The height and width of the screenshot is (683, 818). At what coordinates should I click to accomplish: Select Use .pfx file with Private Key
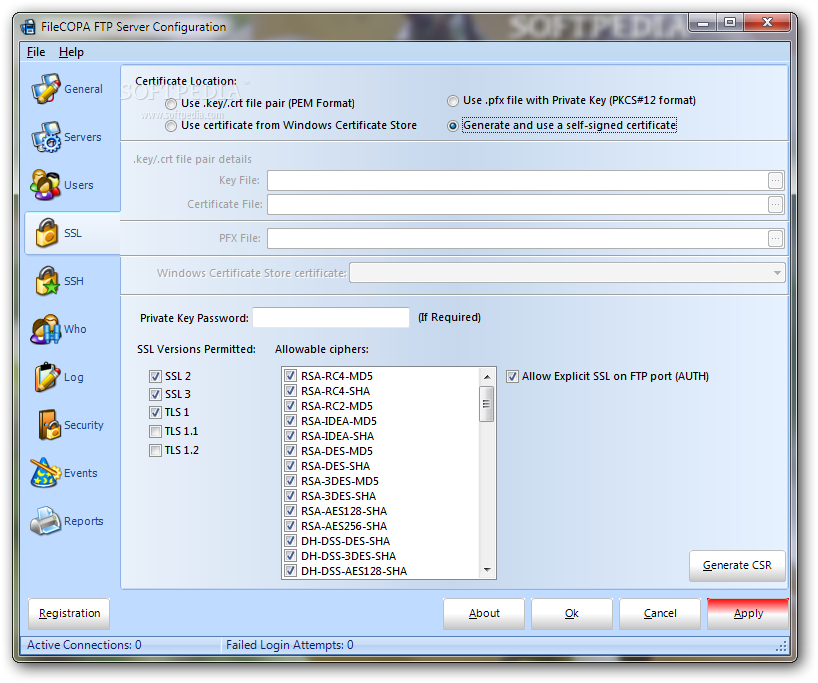tap(453, 101)
